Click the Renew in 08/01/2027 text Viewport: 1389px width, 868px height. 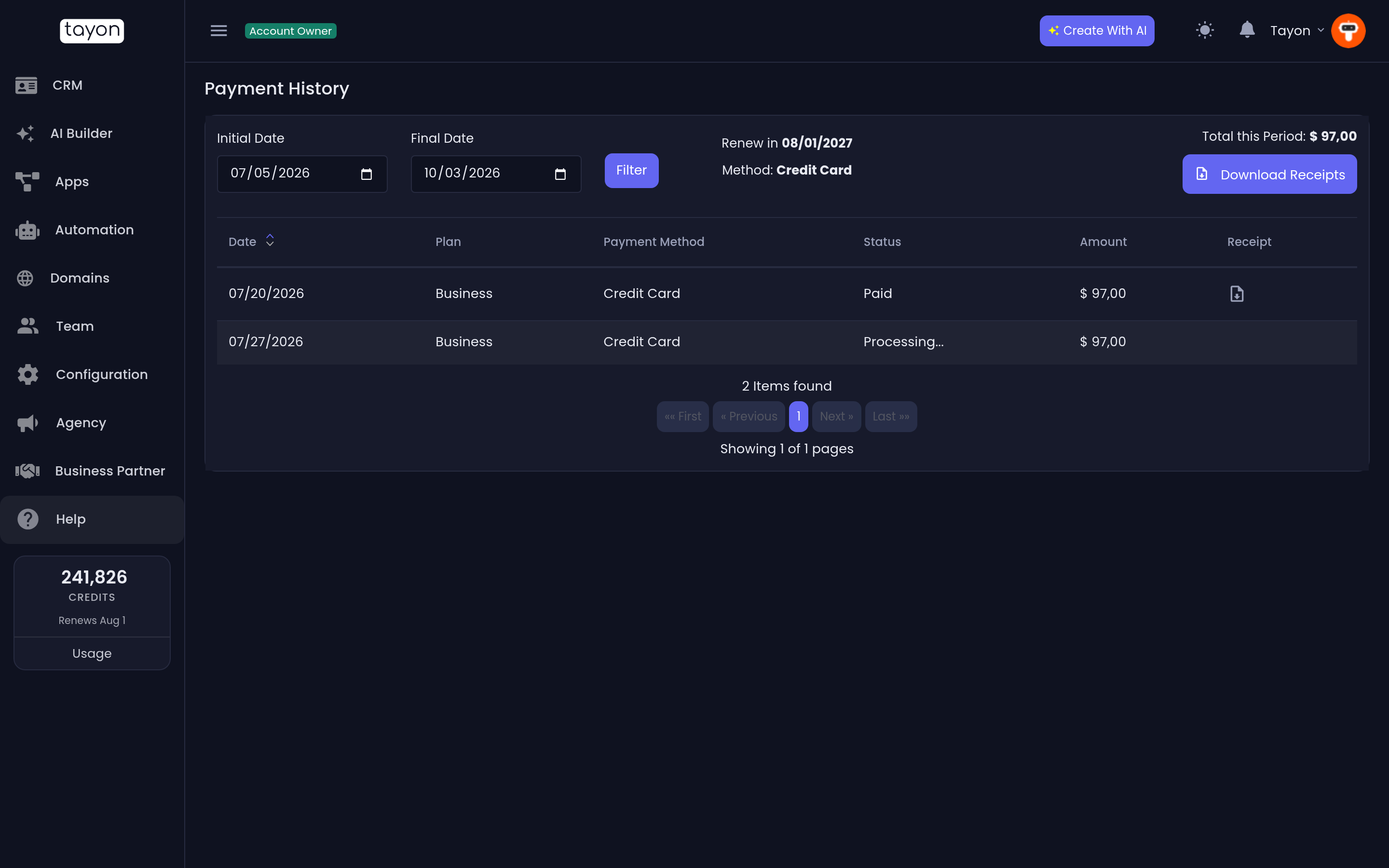pos(786,143)
